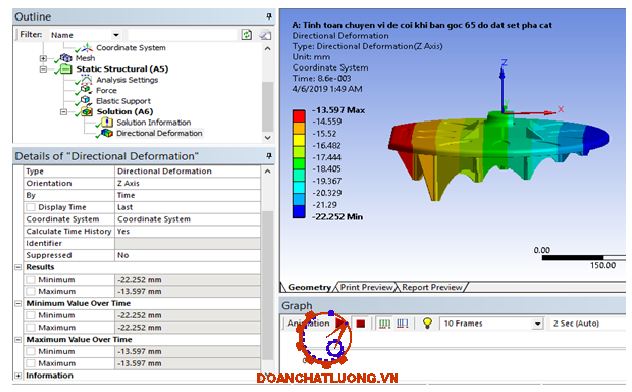632x392 pixels.
Task: Stop the animation with the red square
Action: (361, 324)
